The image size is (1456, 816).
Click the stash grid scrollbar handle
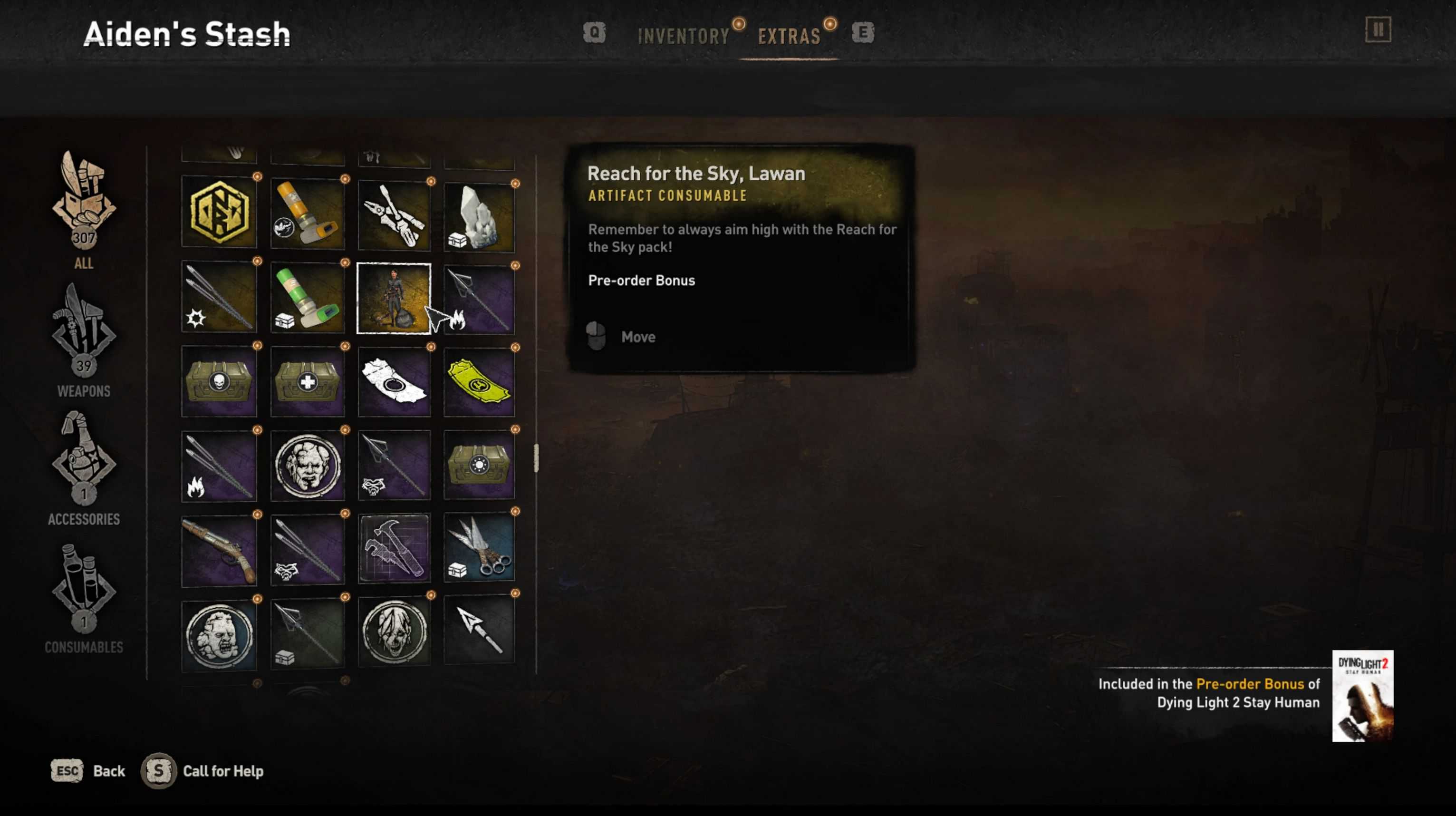click(536, 457)
